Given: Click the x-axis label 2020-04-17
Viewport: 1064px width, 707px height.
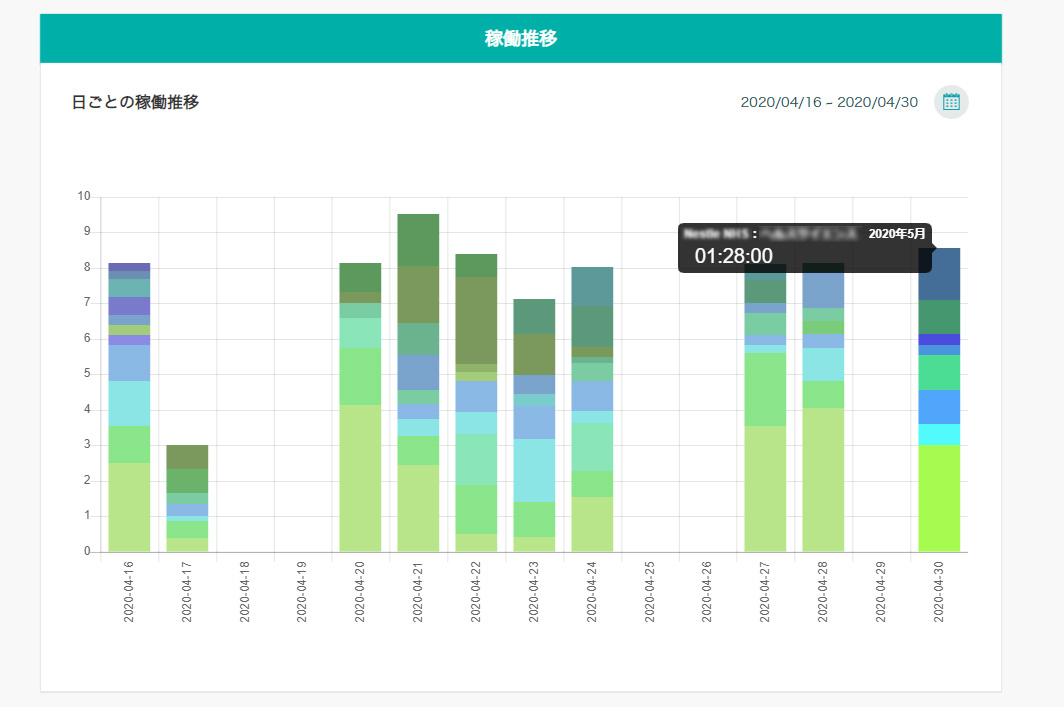Looking at the screenshot, I should 187,592.
